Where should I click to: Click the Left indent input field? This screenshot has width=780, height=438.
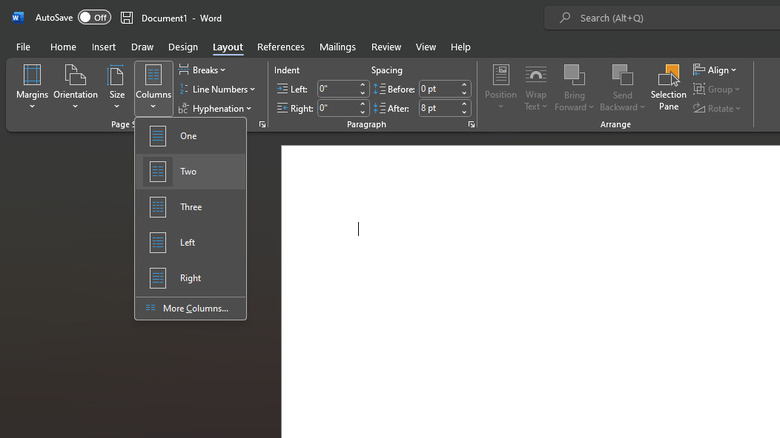click(336, 89)
